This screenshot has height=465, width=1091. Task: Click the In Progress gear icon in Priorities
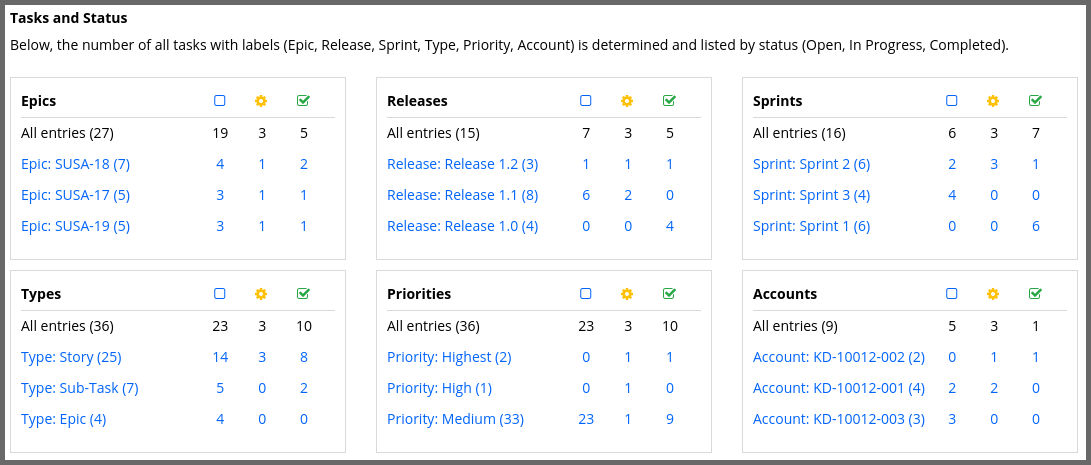tap(627, 294)
